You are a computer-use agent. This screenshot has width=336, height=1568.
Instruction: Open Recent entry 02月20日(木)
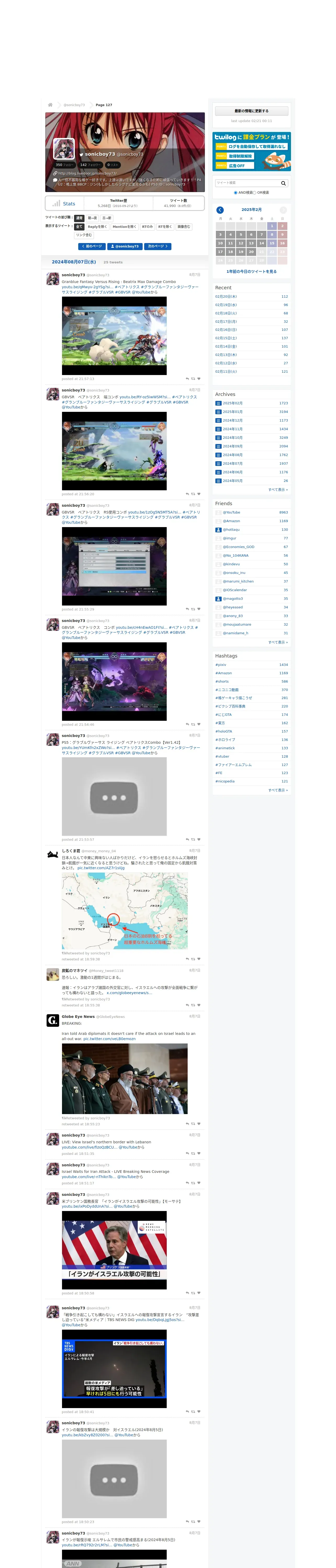pyautogui.click(x=226, y=296)
